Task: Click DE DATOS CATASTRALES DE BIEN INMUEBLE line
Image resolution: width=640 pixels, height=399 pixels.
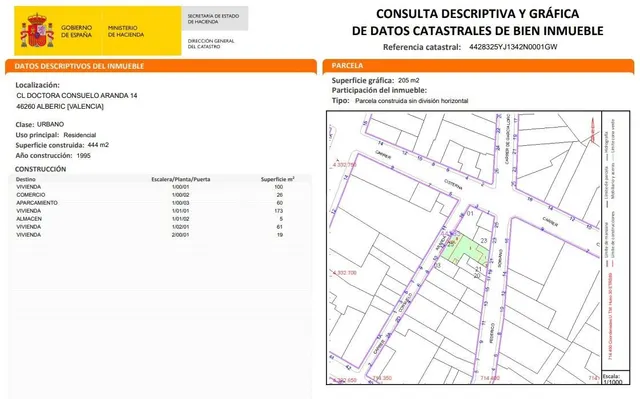Action: (x=477, y=31)
